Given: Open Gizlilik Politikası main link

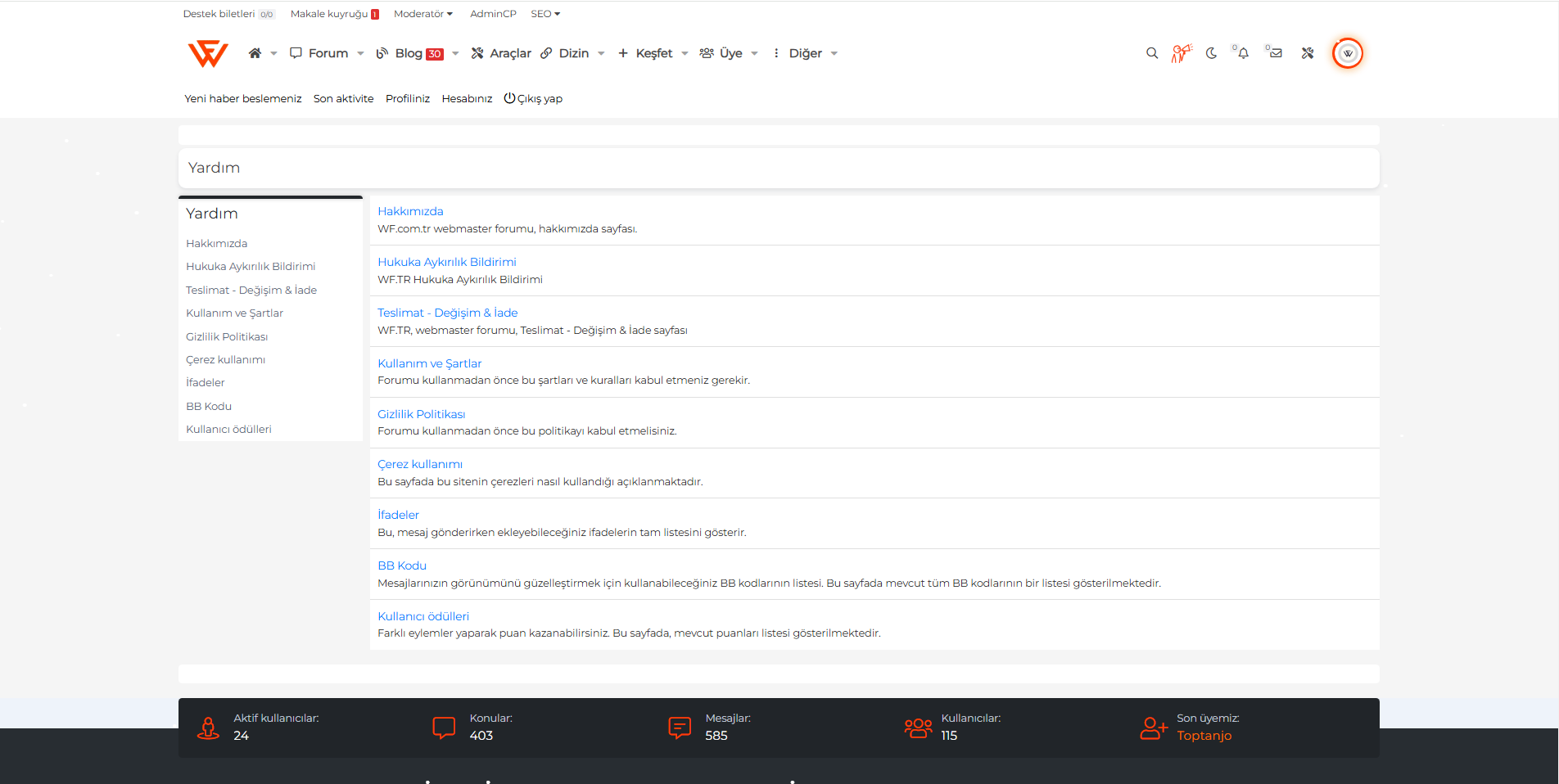Looking at the screenshot, I should (x=422, y=414).
